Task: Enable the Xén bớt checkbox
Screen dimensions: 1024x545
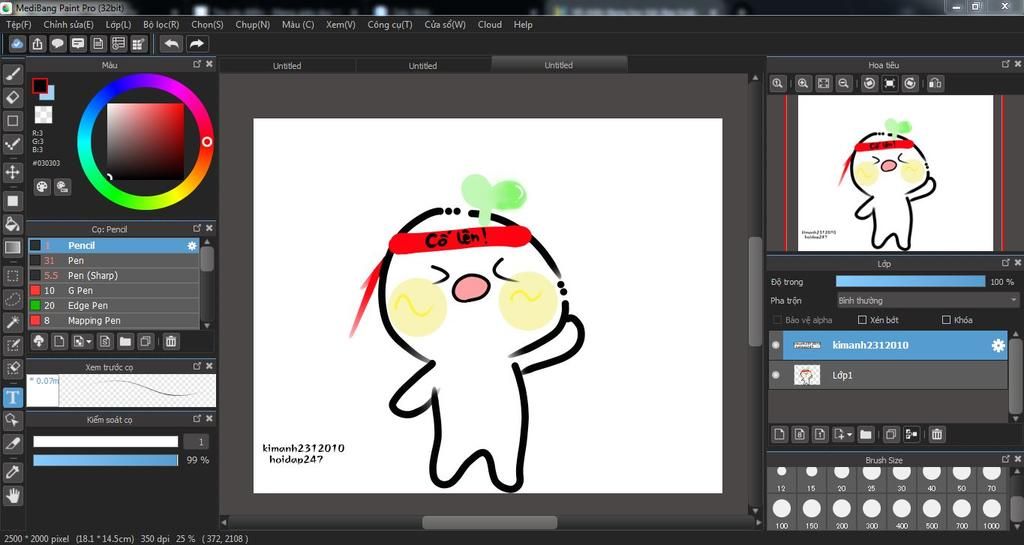Action: [x=862, y=320]
